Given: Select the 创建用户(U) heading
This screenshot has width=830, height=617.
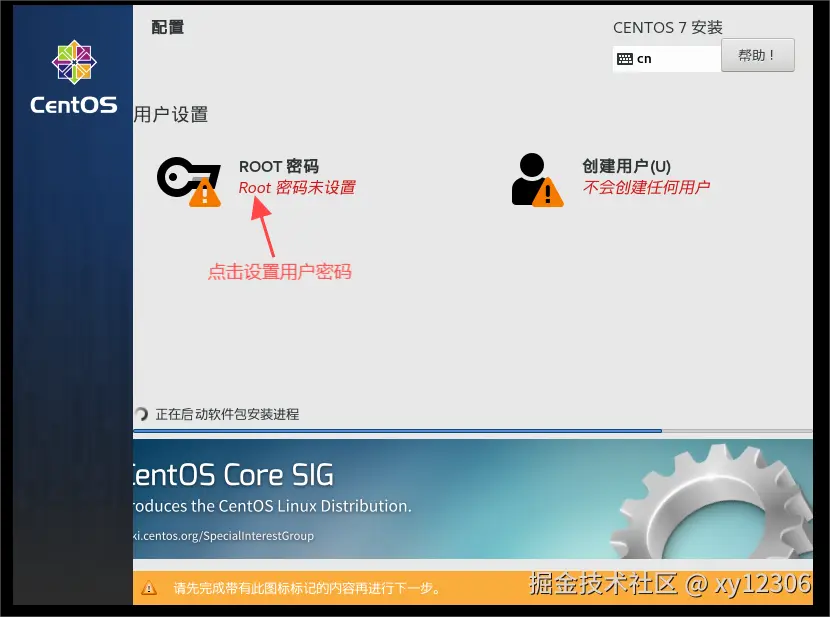Looking at the screenshot, I should 627,166.
